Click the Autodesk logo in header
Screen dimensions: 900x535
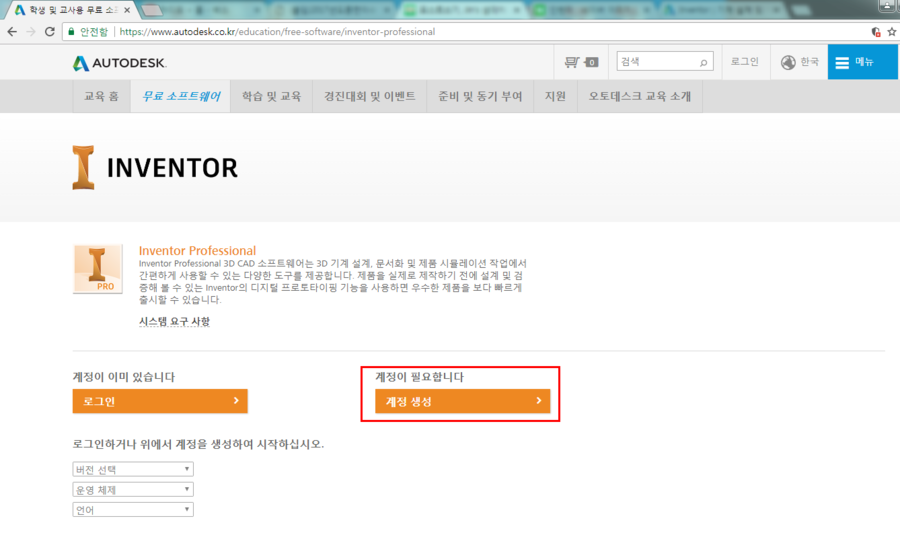pos(119,63)
